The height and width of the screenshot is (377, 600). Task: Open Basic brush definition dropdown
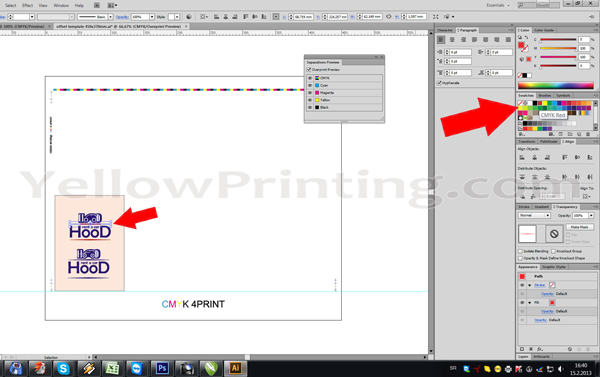[111, 17]
